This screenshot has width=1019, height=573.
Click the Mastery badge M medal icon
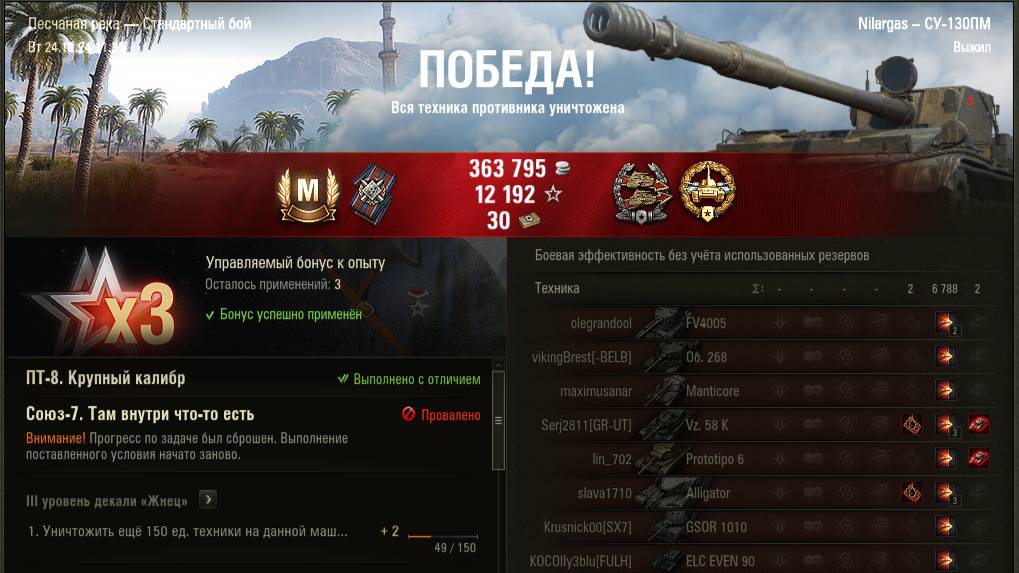pyautogui.click(x=308, y=195)
